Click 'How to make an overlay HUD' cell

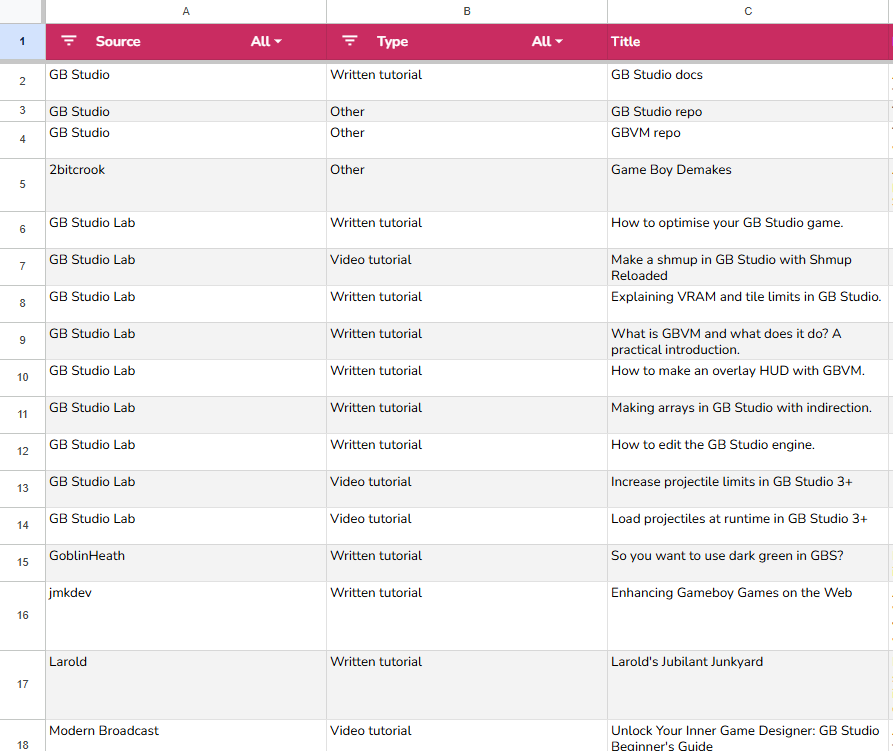748,378
